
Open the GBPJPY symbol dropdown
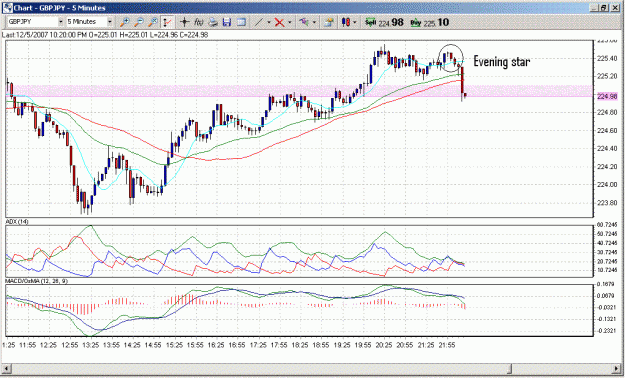(x=61, y=22)
